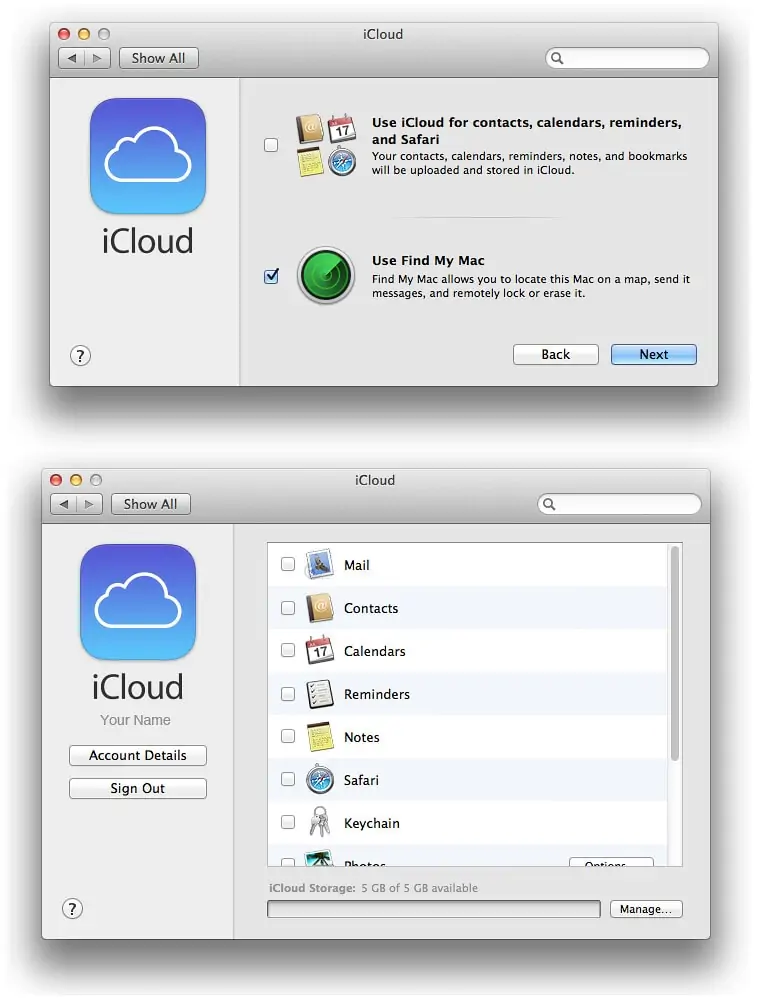Viewport: 760px width, 1000px height.
Task: Click Manage… for iCloud storage
Action: 646,909
